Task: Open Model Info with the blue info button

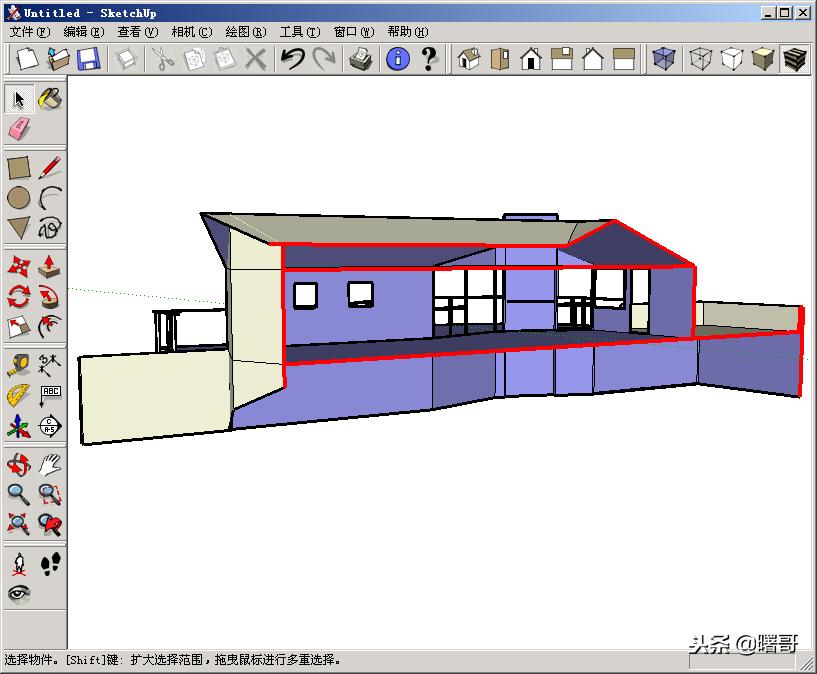Action: tap(399, 59)
